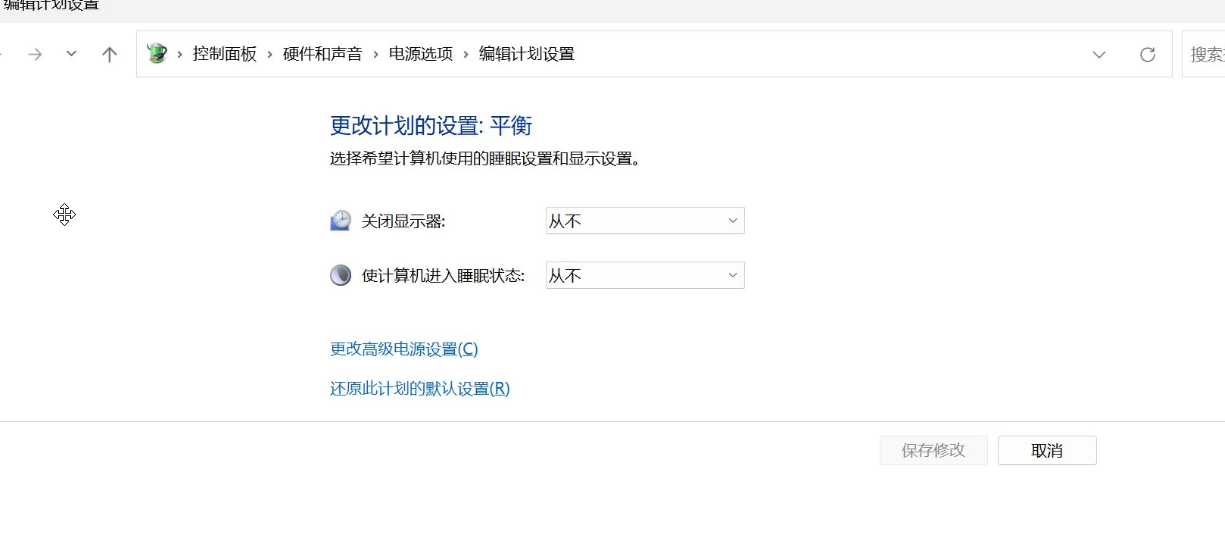Click the 保存修改 button
1225x553 pixels.
(934, 450)
